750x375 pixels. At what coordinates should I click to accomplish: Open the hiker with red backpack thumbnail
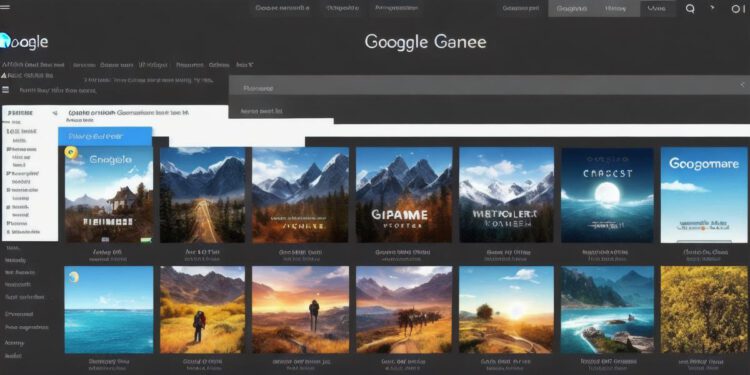click(x=202, y=309)
